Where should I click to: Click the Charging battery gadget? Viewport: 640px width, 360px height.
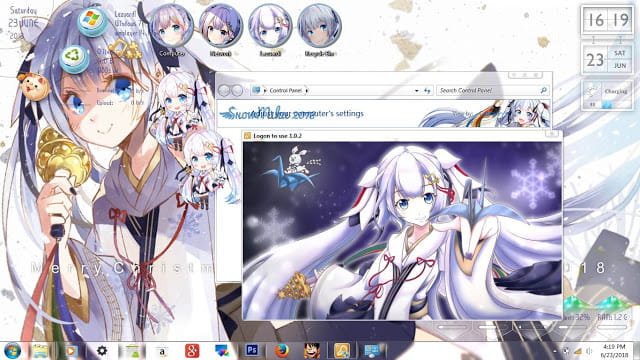(608, 95)
